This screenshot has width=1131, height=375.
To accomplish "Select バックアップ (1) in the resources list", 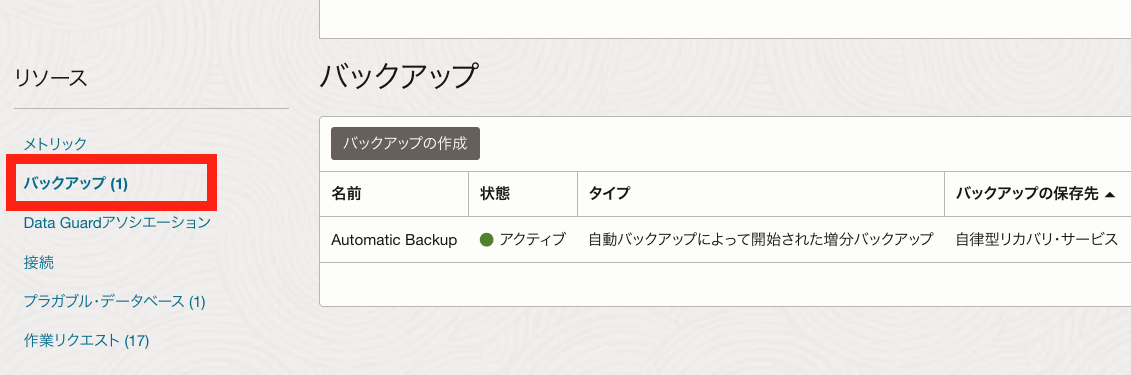I will click(76, 183).
